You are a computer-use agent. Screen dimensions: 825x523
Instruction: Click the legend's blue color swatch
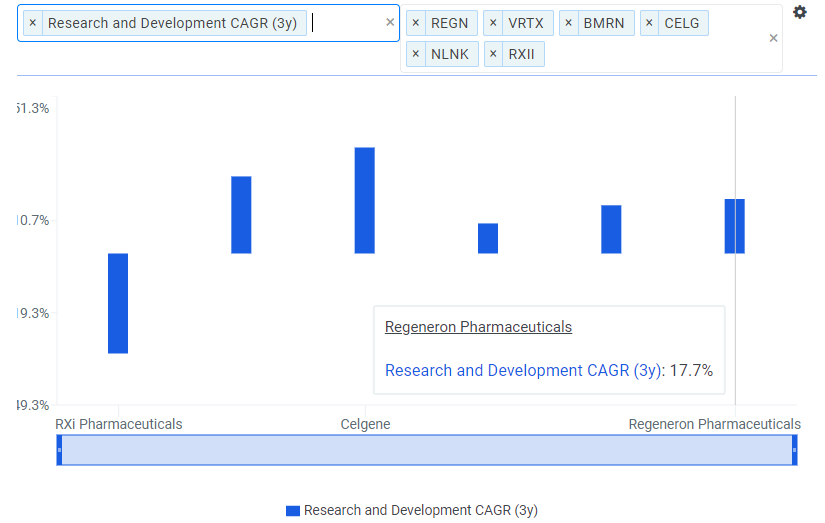pos(293,510)
